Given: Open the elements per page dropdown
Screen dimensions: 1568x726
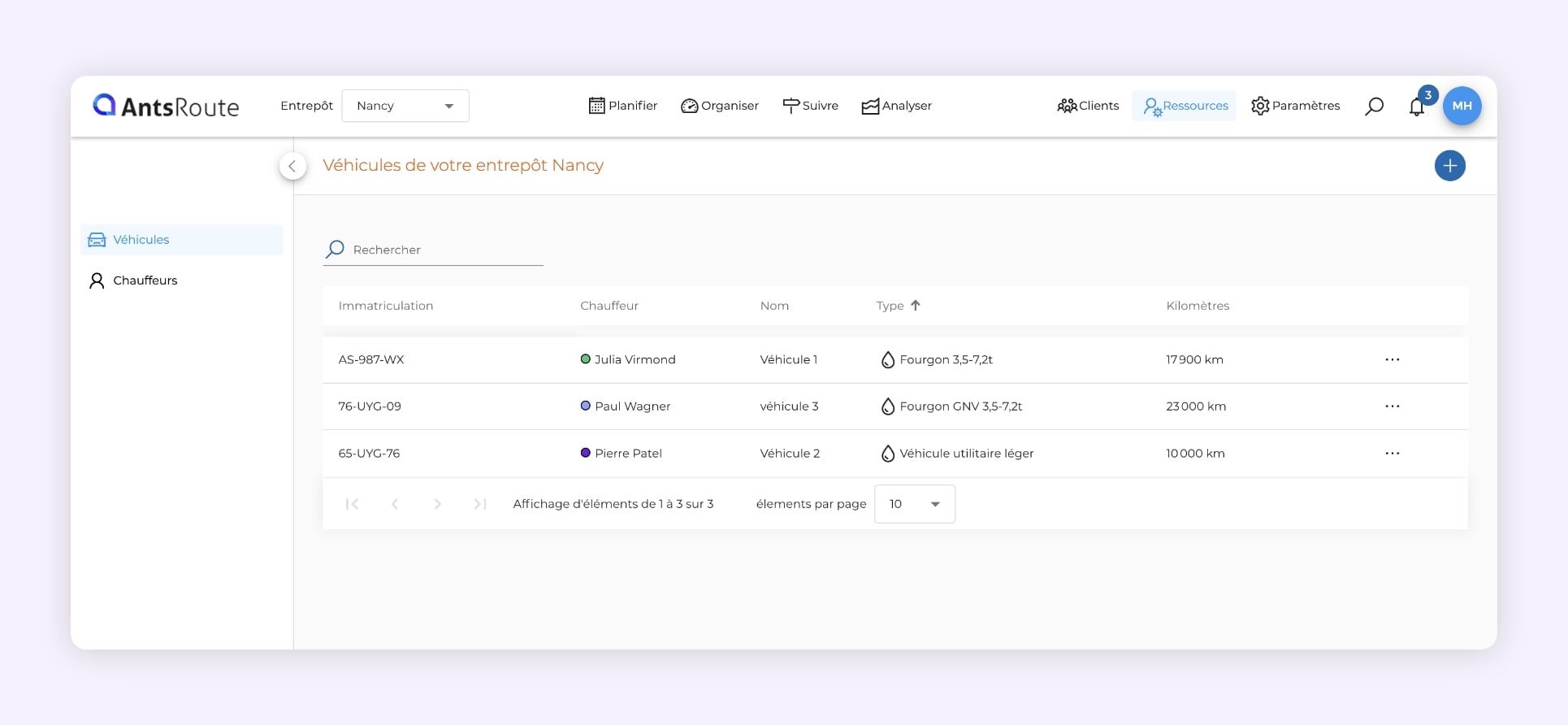Looking at the screenshot, I should click(914, 504).
